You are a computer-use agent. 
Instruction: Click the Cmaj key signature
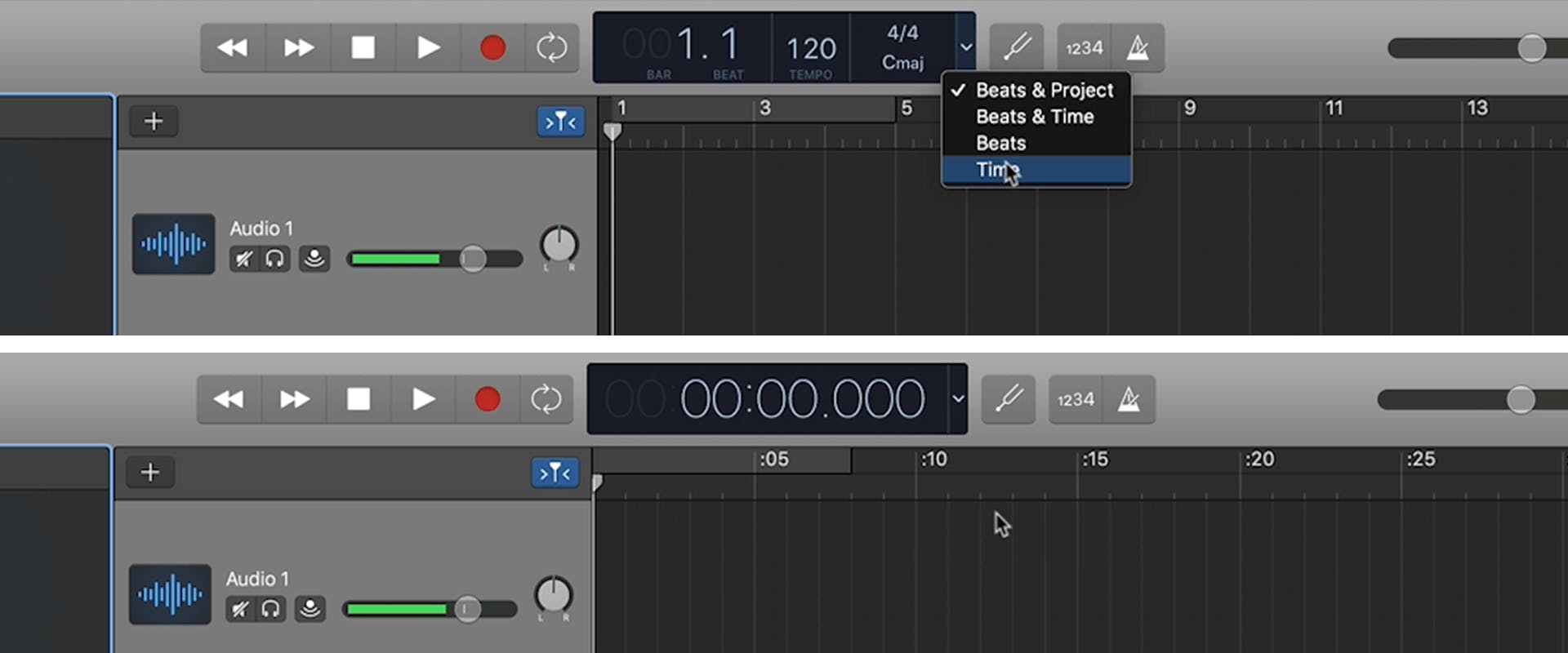click(902, 63)
